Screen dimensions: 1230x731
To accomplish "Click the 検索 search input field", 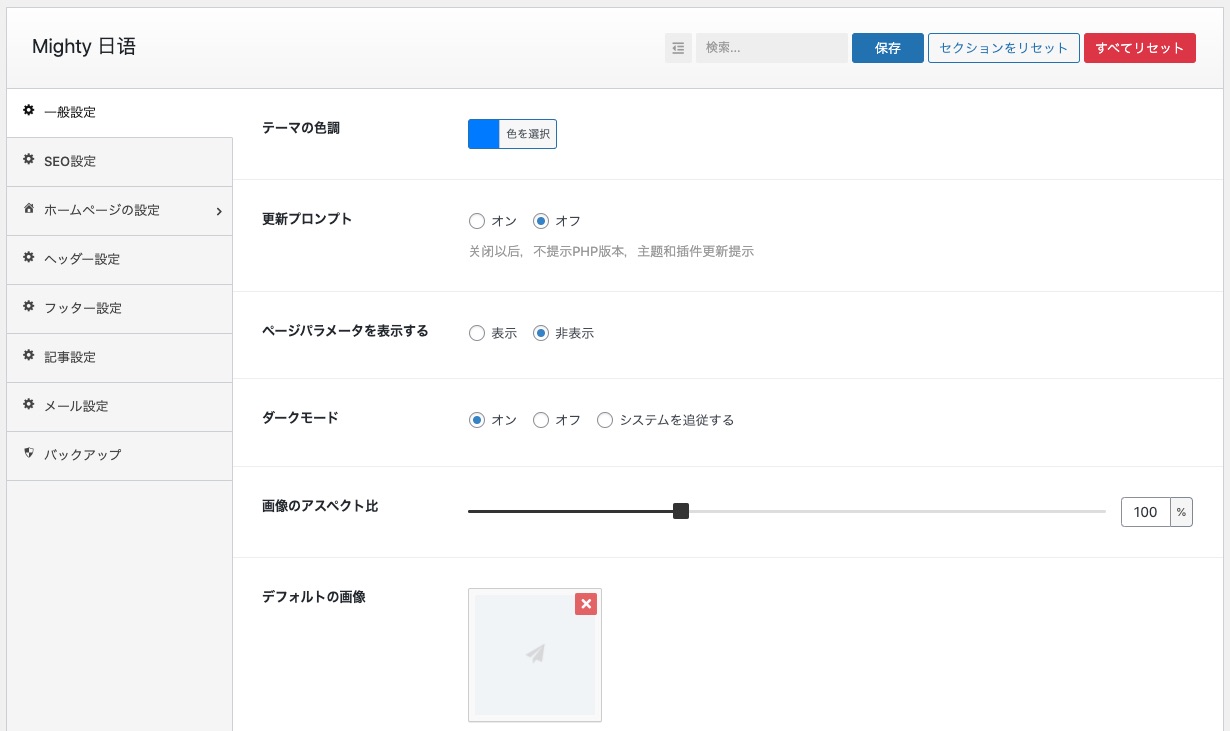I will pos(771,48).
